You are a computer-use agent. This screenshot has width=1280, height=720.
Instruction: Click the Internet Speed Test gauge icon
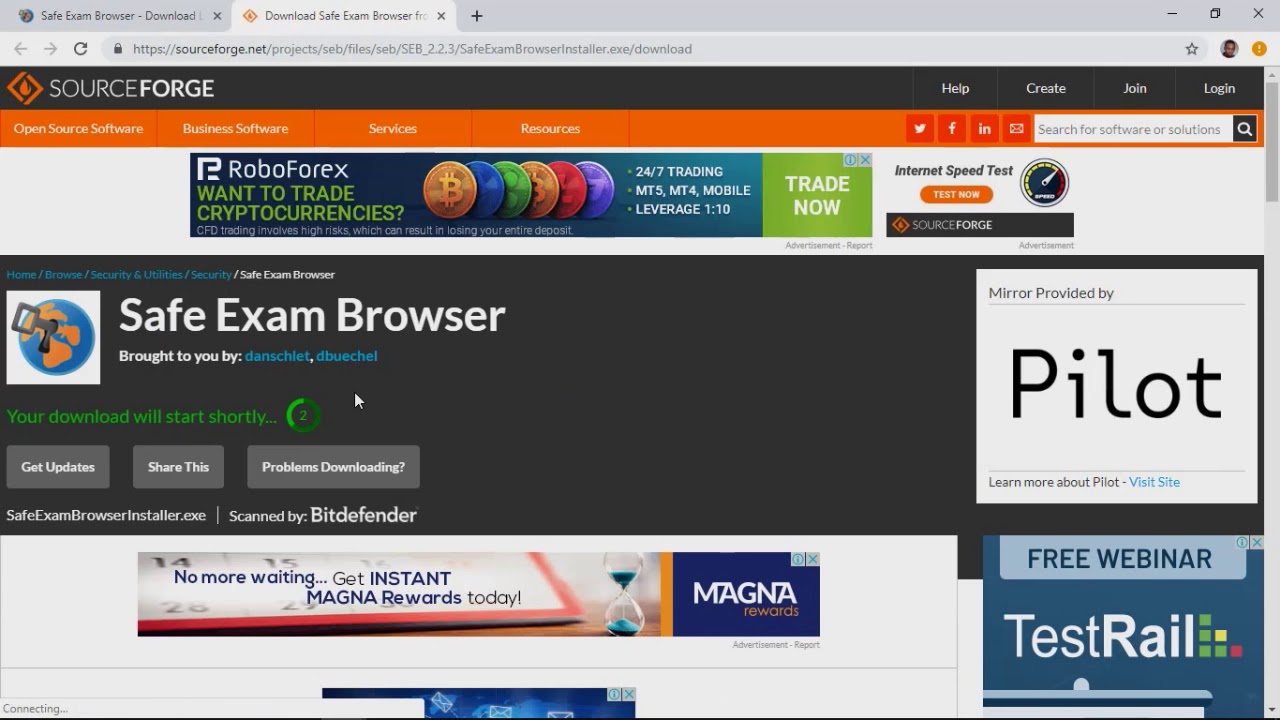click(1045, 183)
